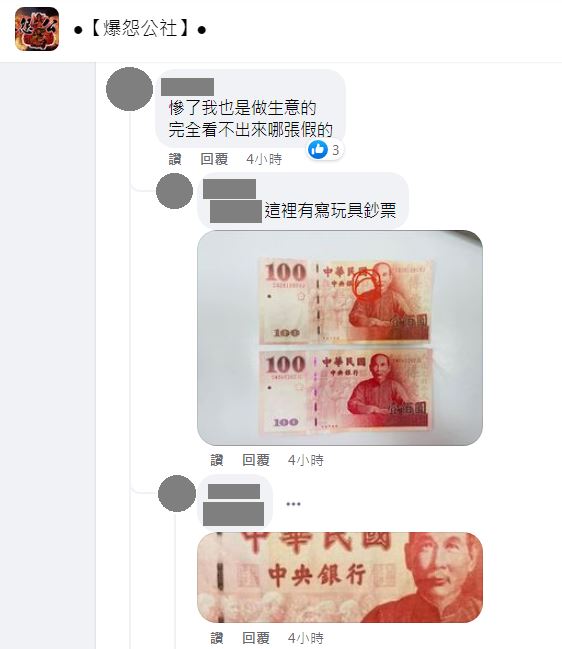View the first commenter's profile avatar
The image size is (562, 649).
(x=130, y=89)
